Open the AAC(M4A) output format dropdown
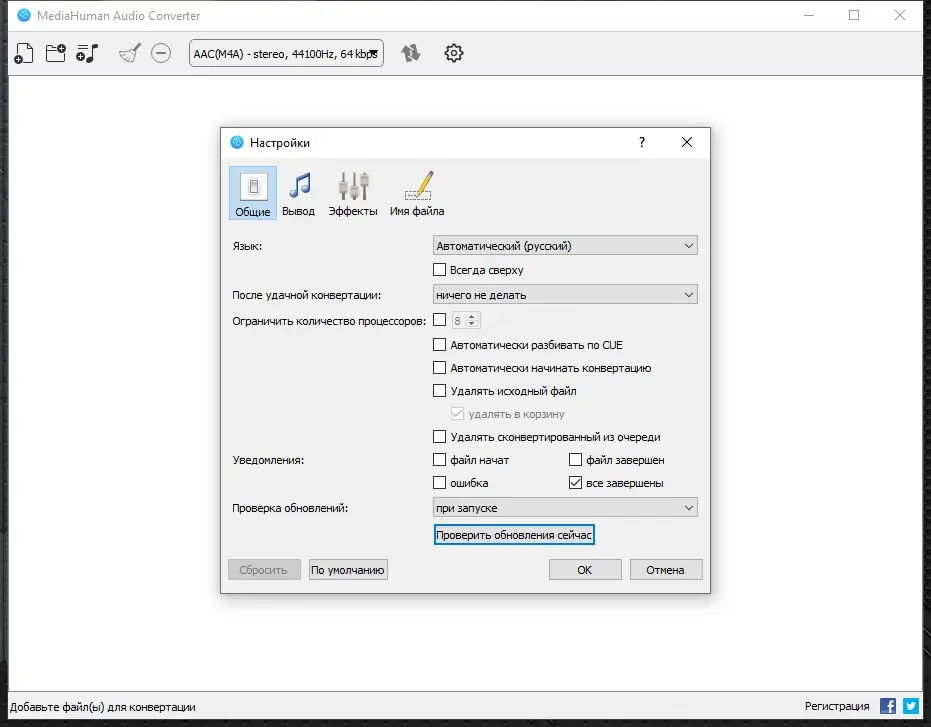This screenshot has height=727, width=931. 286,53
